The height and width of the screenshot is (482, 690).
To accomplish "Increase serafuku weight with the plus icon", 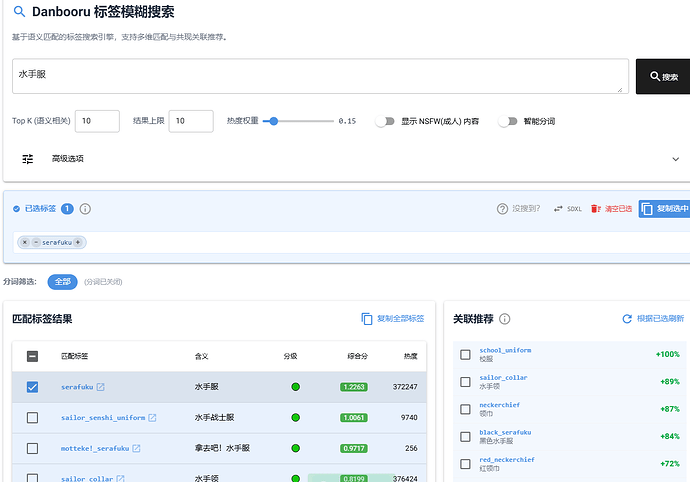I will (x=78, y=242).
